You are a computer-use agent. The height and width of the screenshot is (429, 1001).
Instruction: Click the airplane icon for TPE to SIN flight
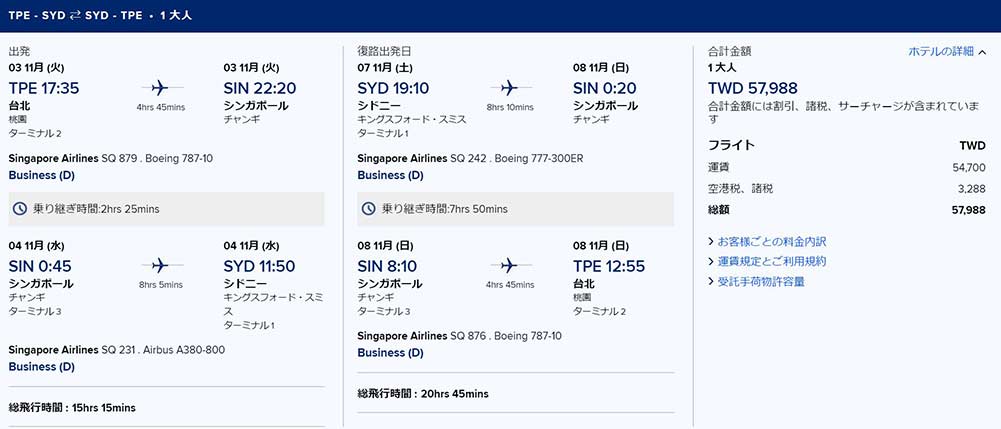[160, 87]
